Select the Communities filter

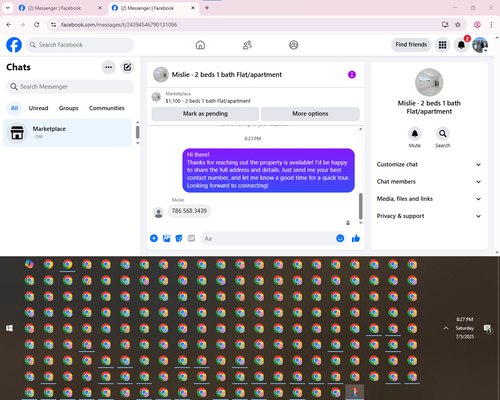107,108
